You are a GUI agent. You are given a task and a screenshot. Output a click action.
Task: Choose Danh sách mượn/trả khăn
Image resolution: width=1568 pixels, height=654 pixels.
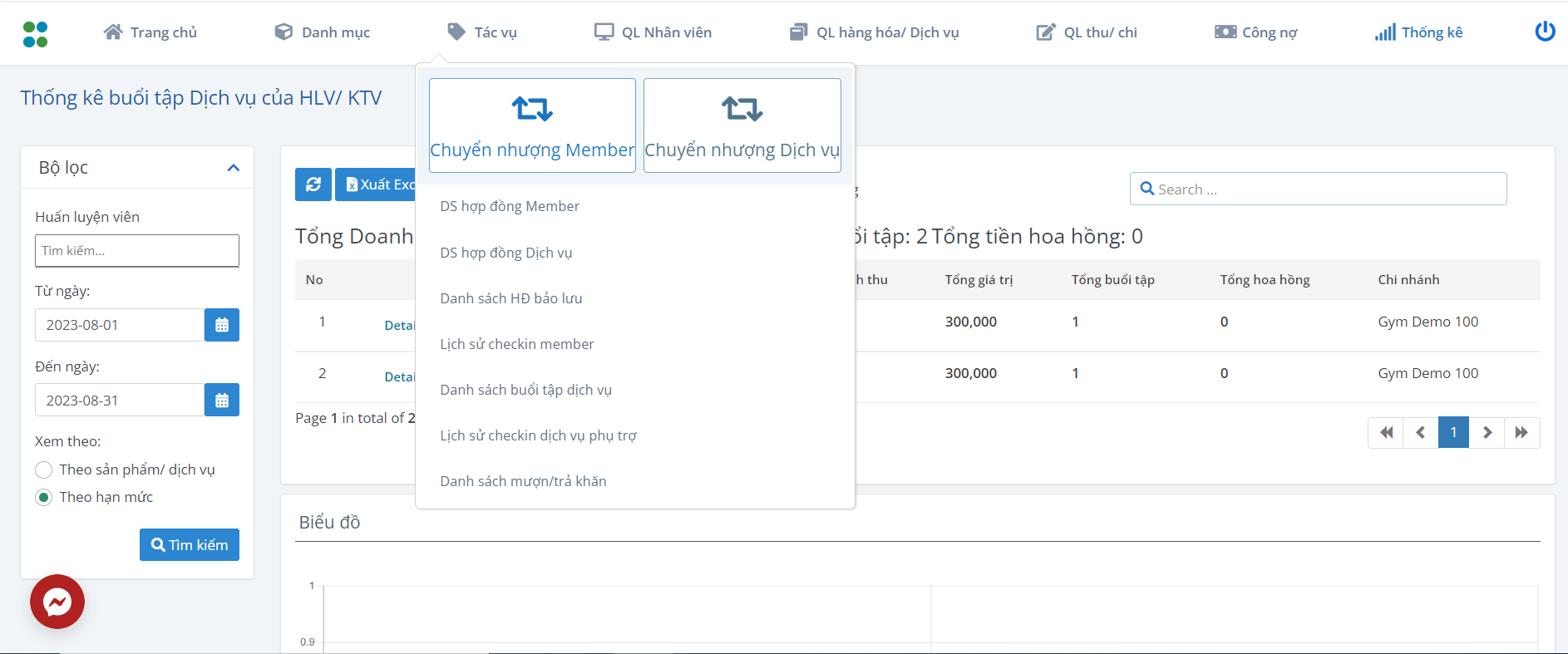(x=523, y=481)
